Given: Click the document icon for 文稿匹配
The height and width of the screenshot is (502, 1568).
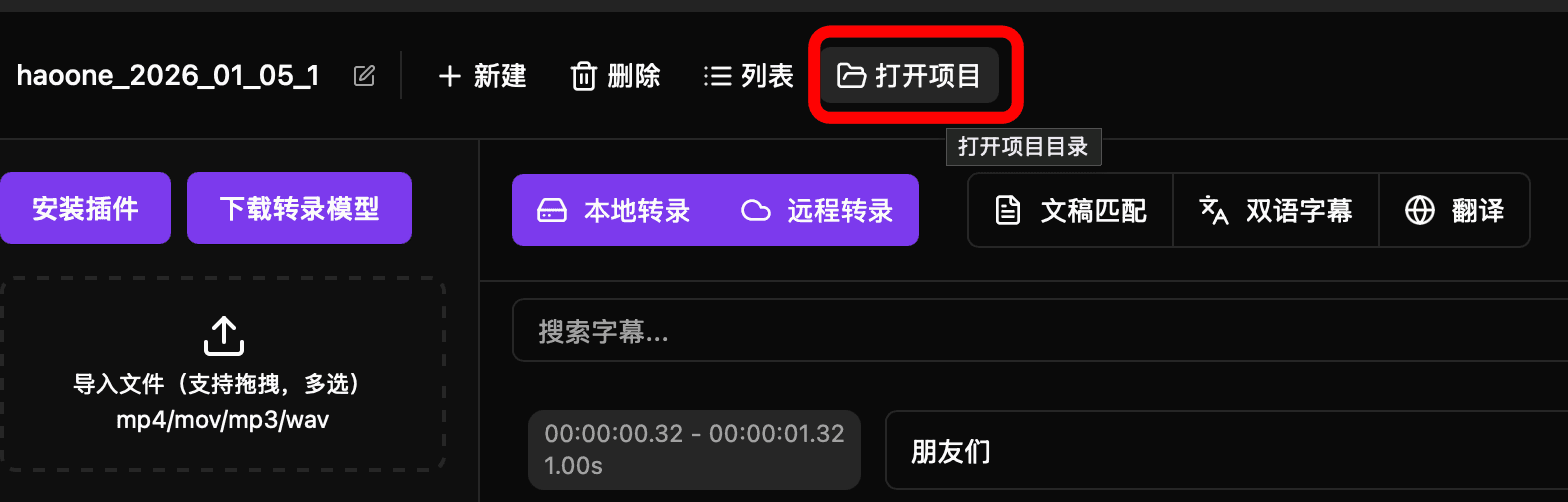Looking at the screenshot, I should click(x=1008, y=210).
